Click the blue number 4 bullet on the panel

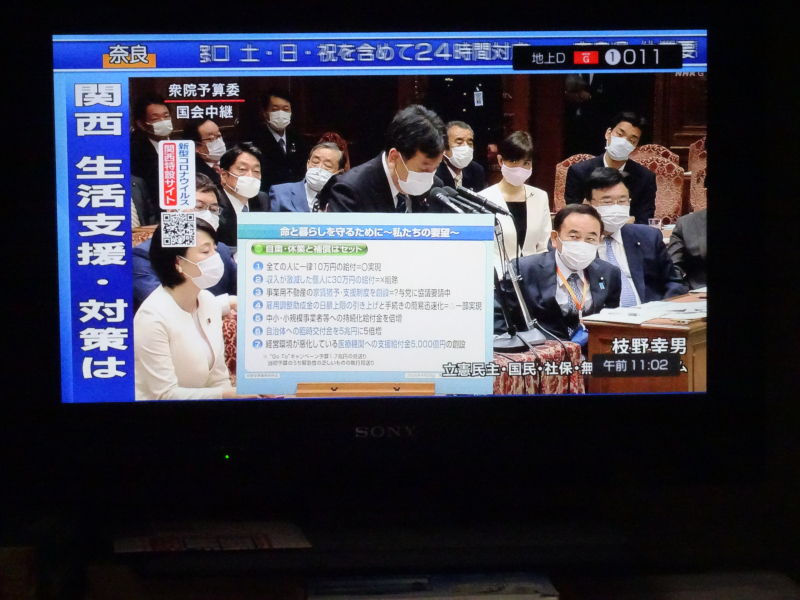click(258, 305)
